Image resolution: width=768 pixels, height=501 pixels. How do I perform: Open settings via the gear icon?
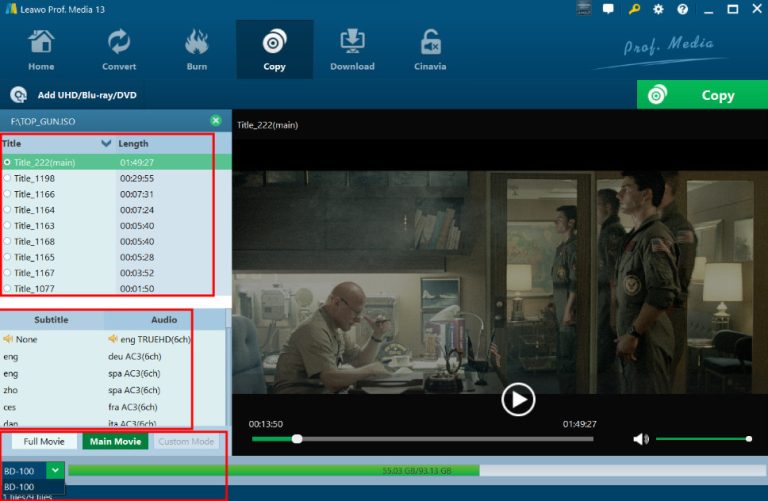click(658, 9)
